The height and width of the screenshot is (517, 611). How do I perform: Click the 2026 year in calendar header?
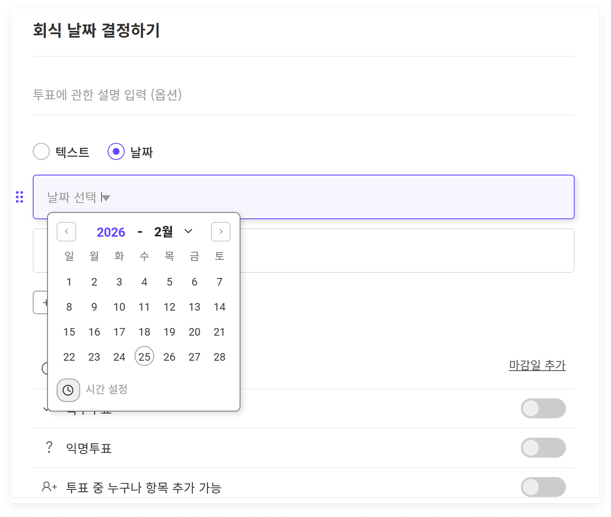click(x=111, y=232)
